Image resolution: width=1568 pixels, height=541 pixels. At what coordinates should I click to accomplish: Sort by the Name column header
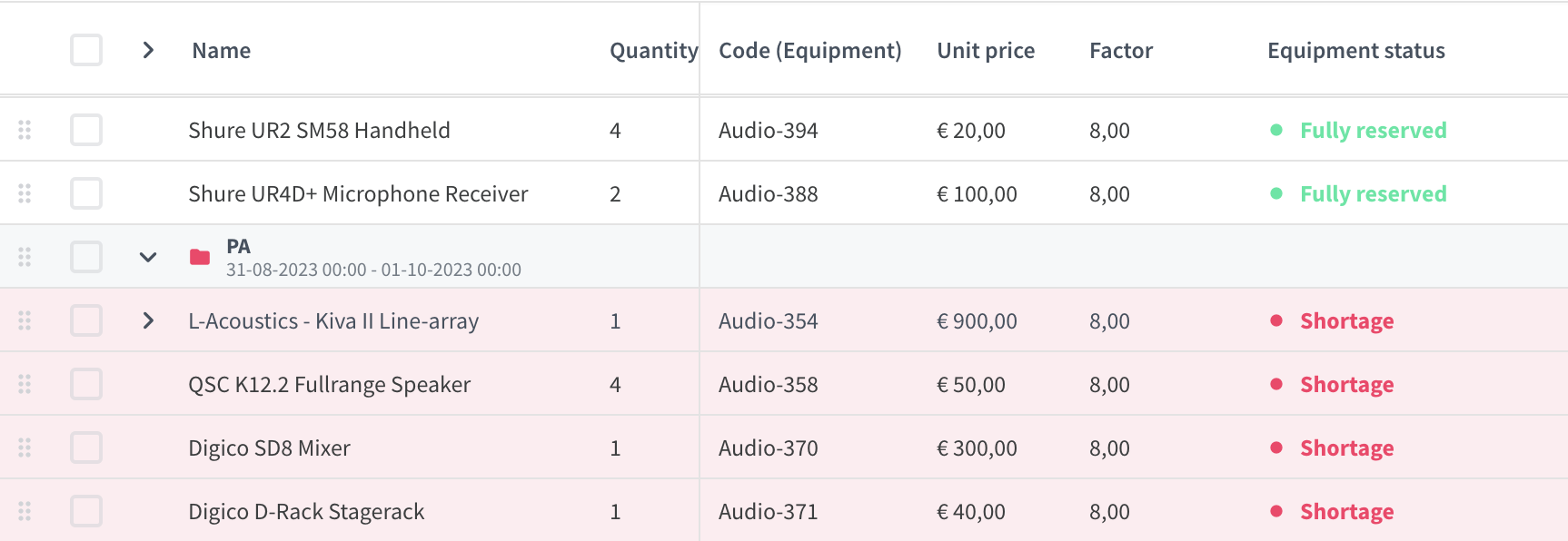click(222, 51)
